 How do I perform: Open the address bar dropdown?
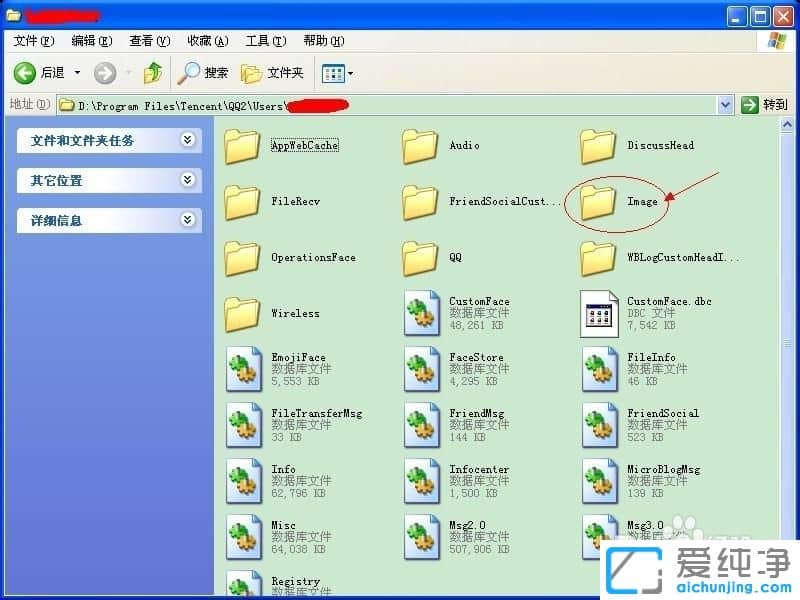(726, 104)
